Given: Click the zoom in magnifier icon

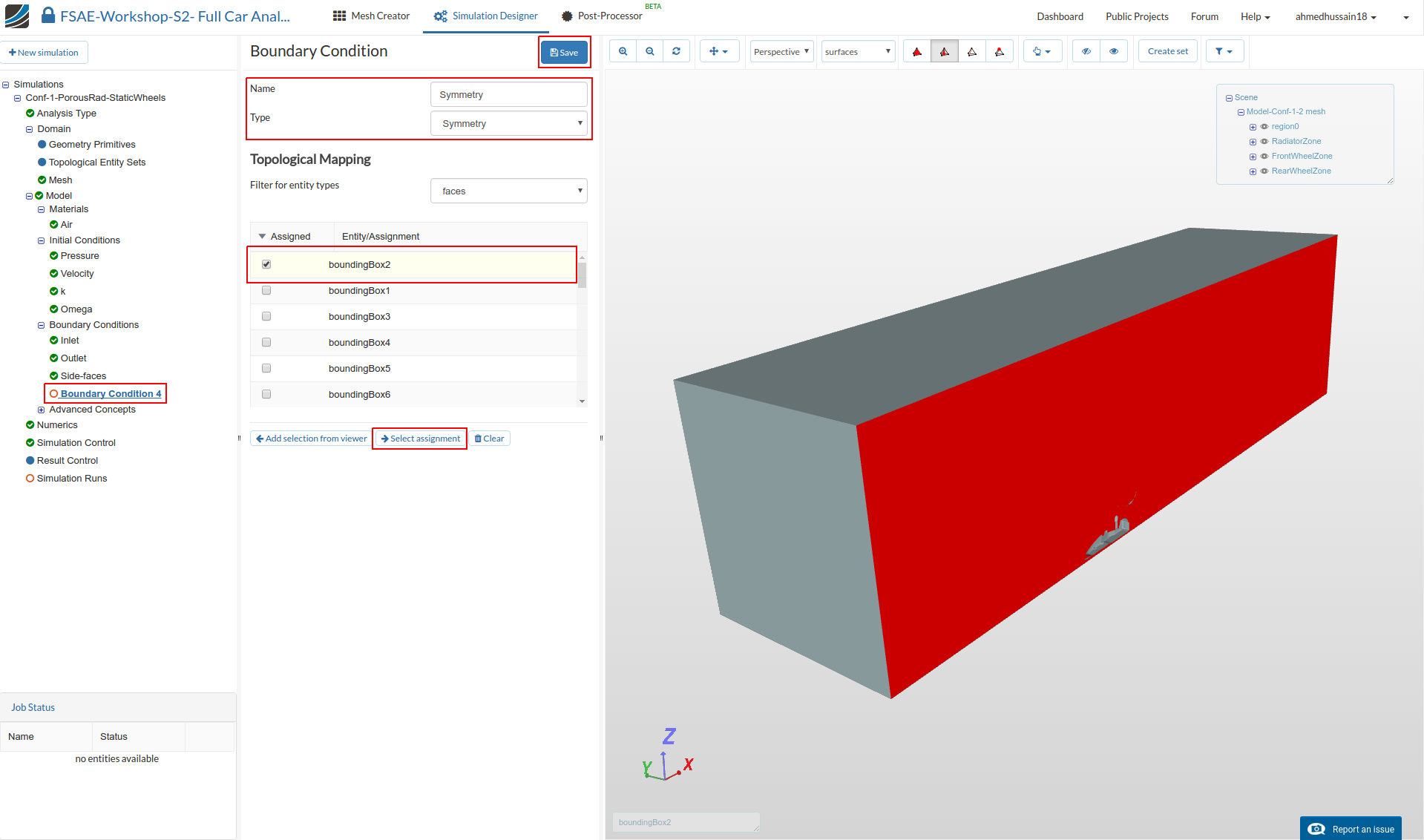Looking at the screenshot, I should click(x=623, y=51).
